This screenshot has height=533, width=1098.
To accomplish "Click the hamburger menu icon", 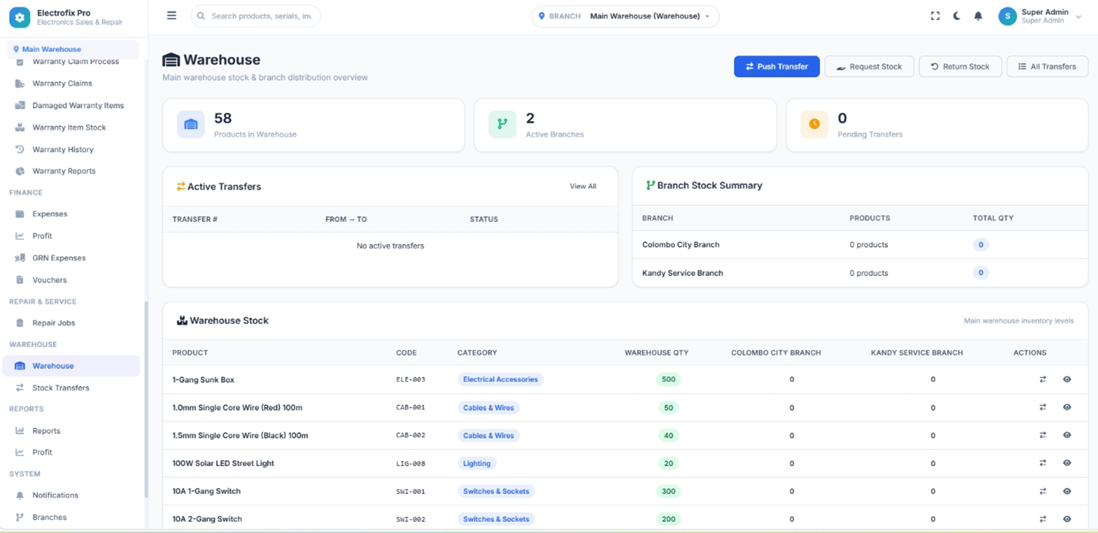I will tap(172, 15).
